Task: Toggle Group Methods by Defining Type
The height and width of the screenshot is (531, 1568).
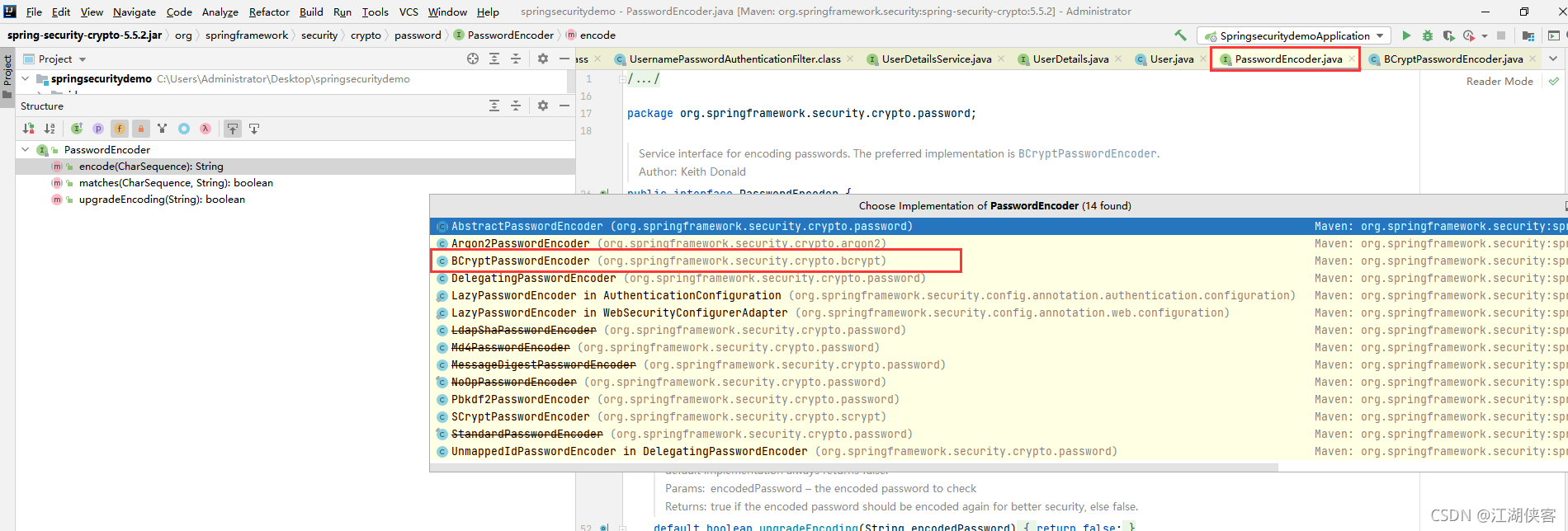Action: tap(77, 129)
